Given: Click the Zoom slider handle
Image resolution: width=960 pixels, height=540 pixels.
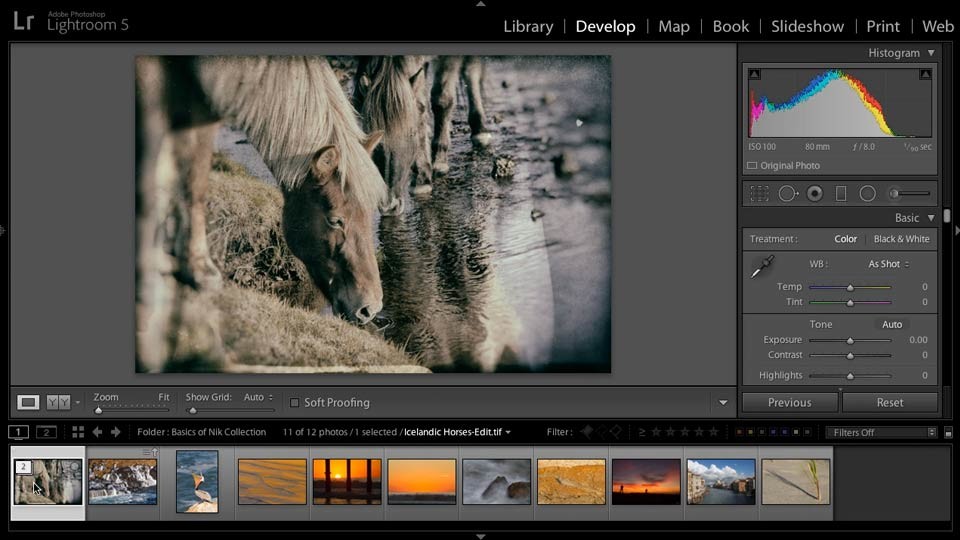Looking at the screenshot, I should 98,410.
